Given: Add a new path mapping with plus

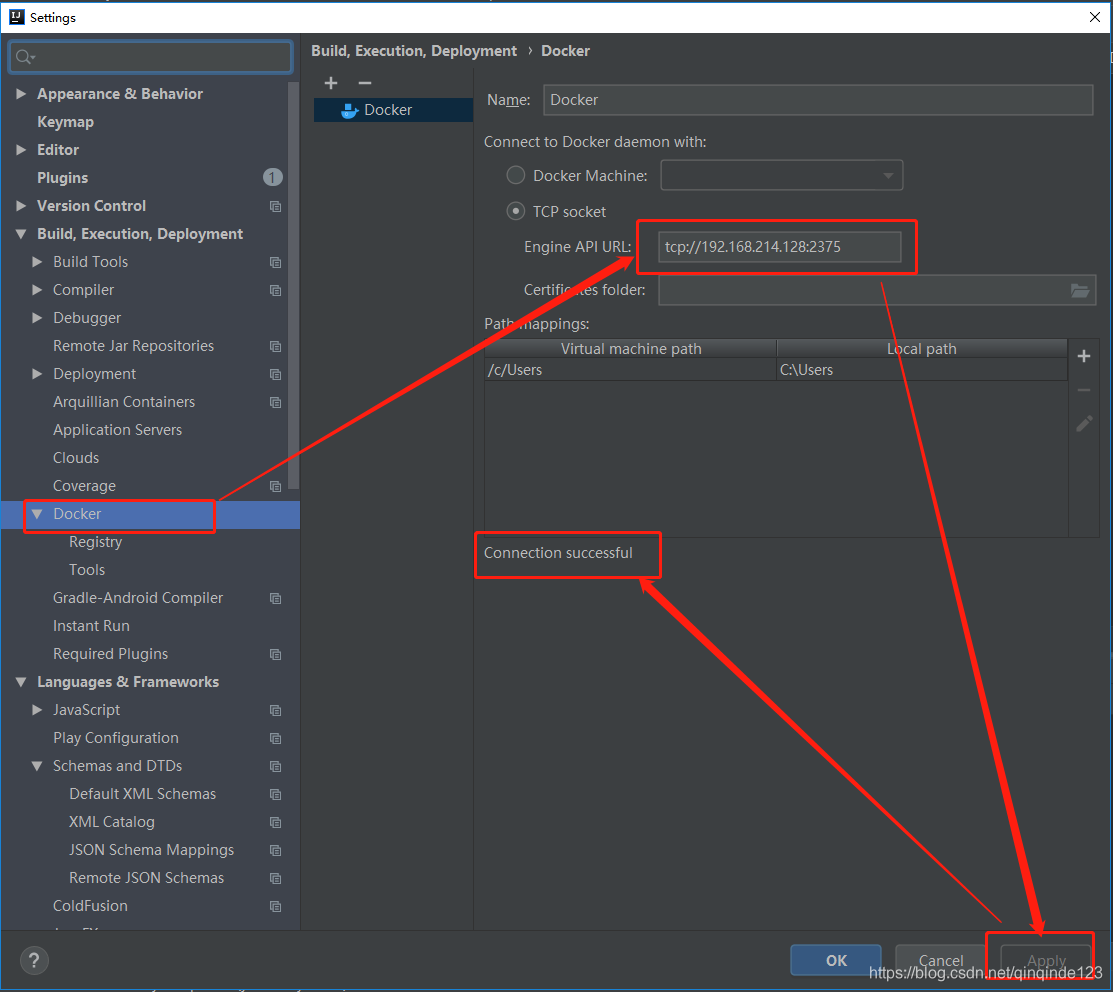Looking at the screenshot, I should [x=1084, y=356].
